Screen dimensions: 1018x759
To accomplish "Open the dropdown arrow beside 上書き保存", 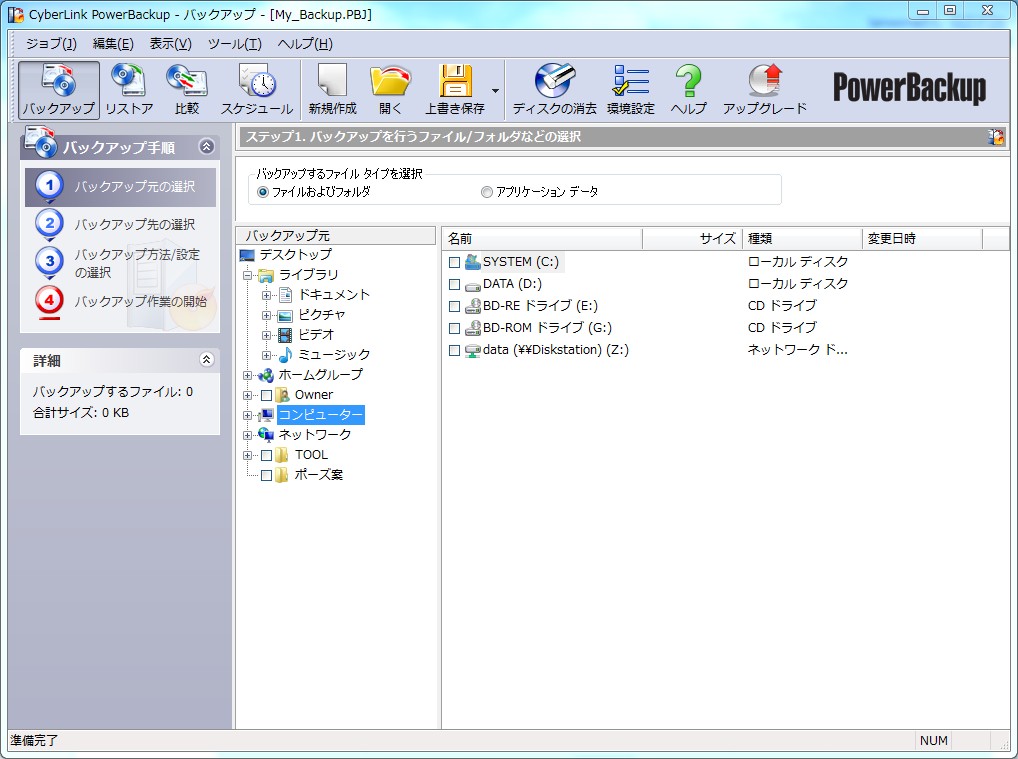I will (495, 90).
